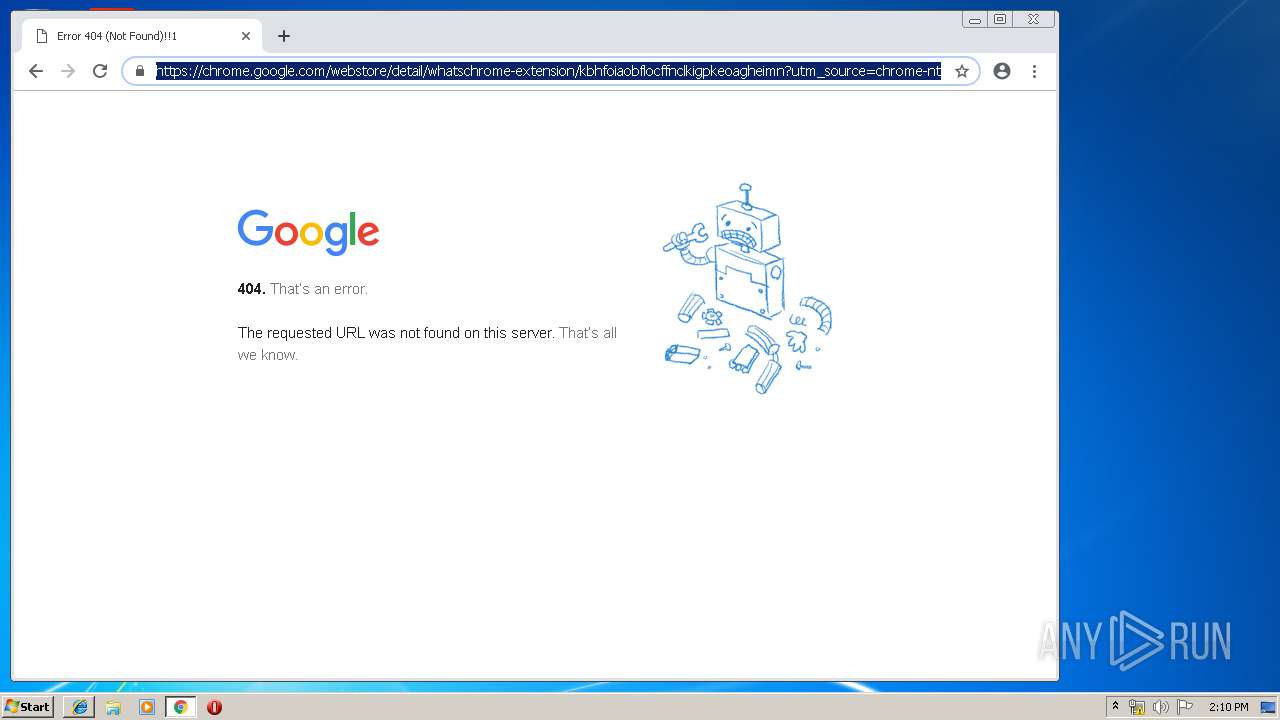Viewport: 1280px width, 720px height.
Task: Click the Google logo
Action: click(x=308, y=232)
